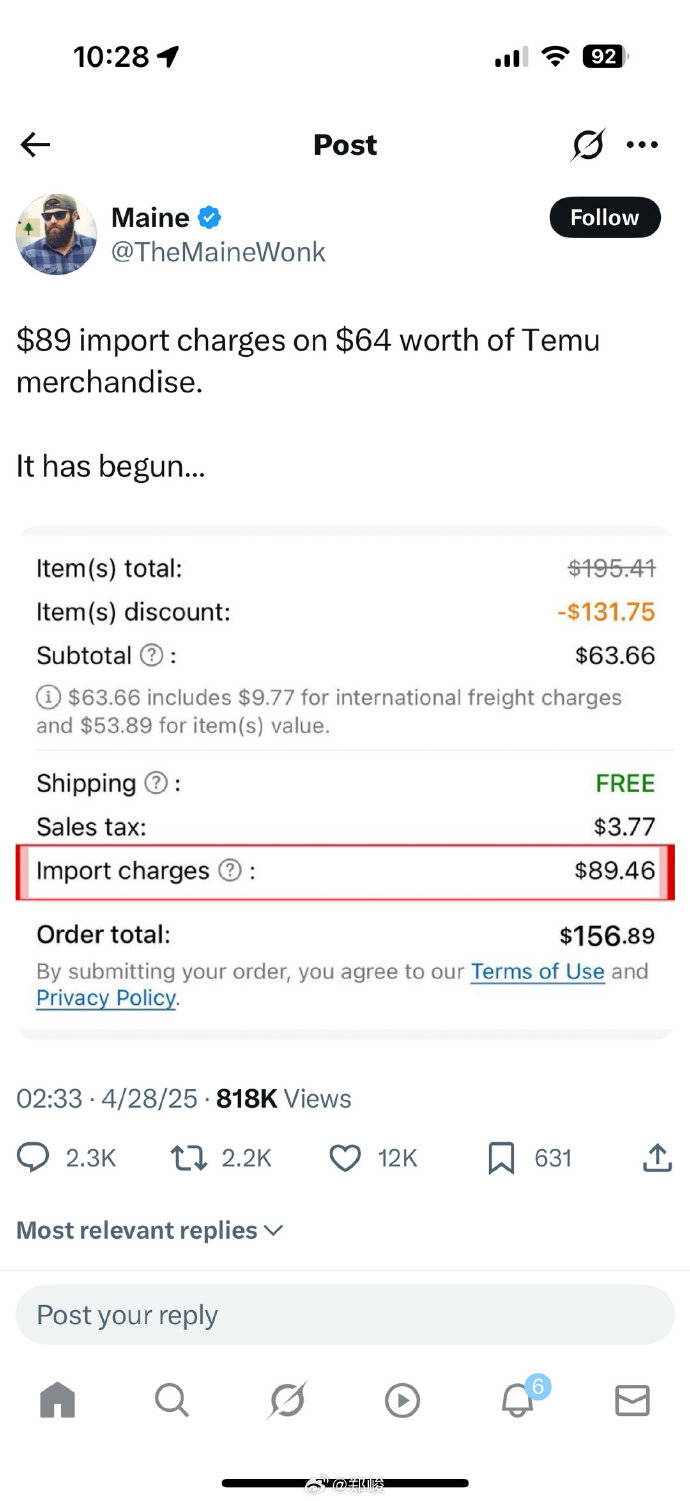Open the video play tab
The image size is (690, 1501).
(x=402, y=1400)
